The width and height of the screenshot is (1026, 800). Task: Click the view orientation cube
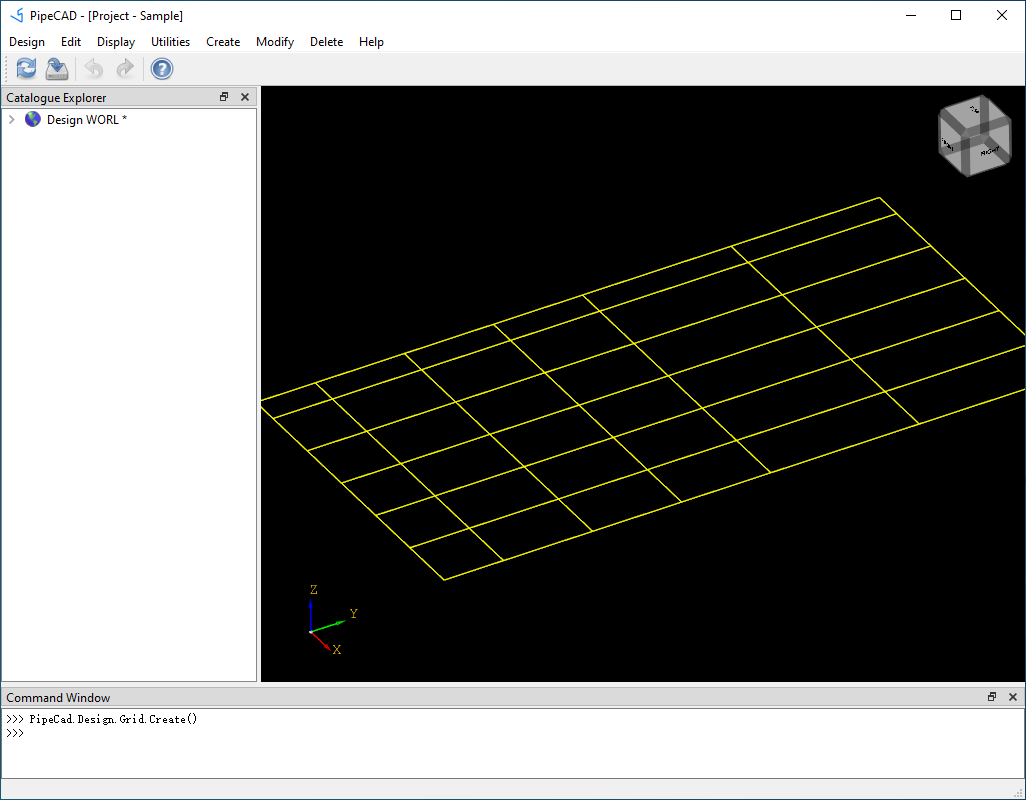coord(975,135)
